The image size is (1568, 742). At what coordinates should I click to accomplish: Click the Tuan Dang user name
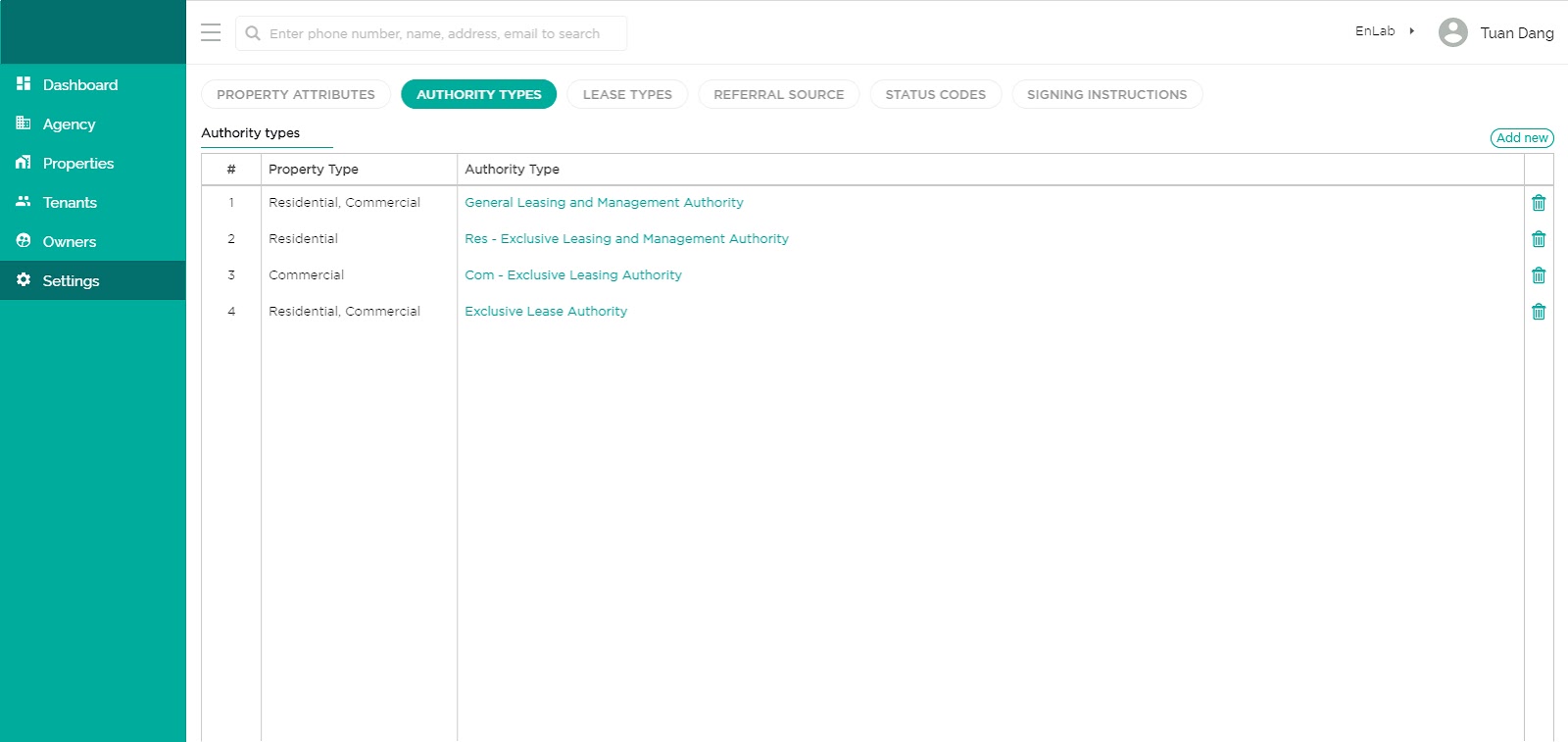click(x=1517, y=33)
